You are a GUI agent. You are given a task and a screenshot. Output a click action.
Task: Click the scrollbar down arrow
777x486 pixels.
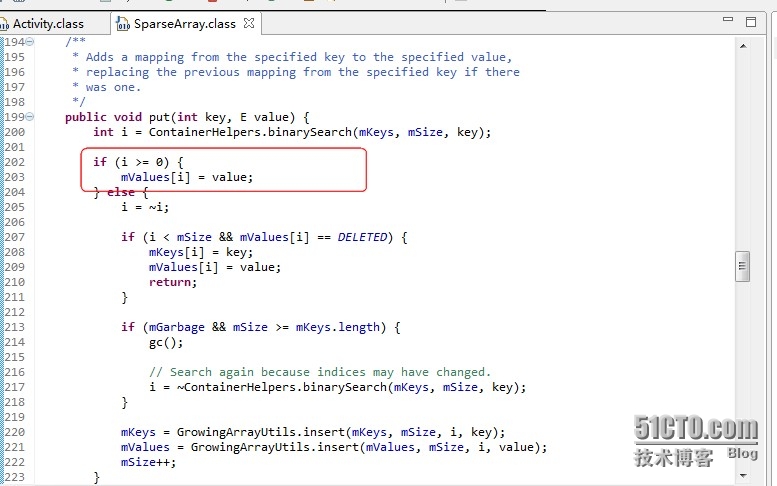tap(743, 476)
